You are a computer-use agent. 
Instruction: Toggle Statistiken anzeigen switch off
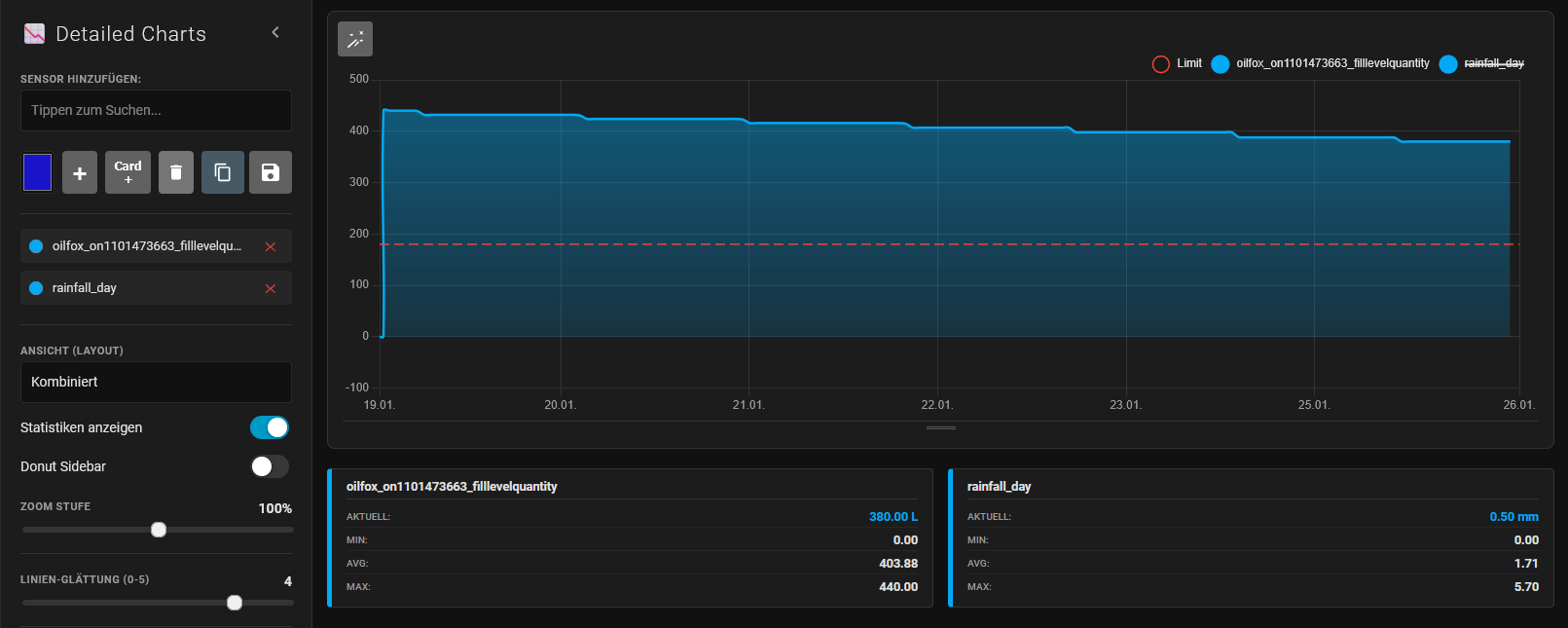pyautogui.click(x=270, y=427)
